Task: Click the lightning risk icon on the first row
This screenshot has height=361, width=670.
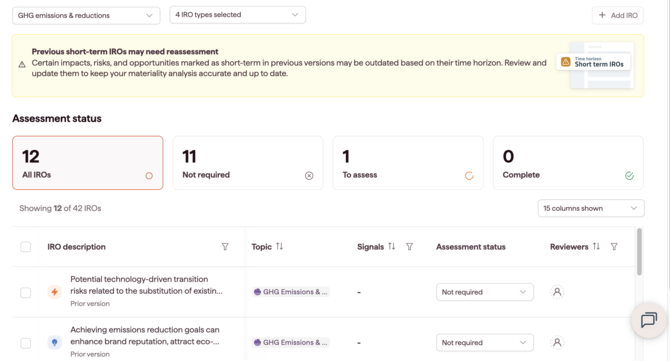Action: 54,292
